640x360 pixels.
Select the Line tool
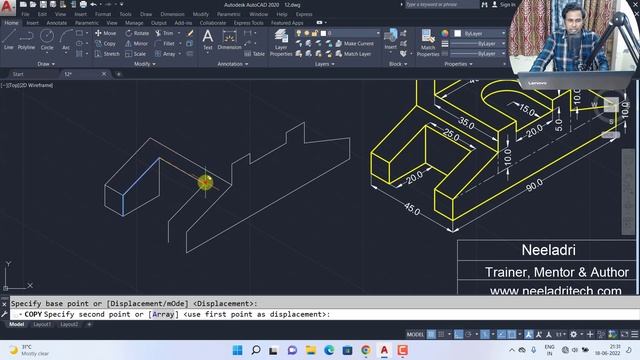tap(9, 40)
